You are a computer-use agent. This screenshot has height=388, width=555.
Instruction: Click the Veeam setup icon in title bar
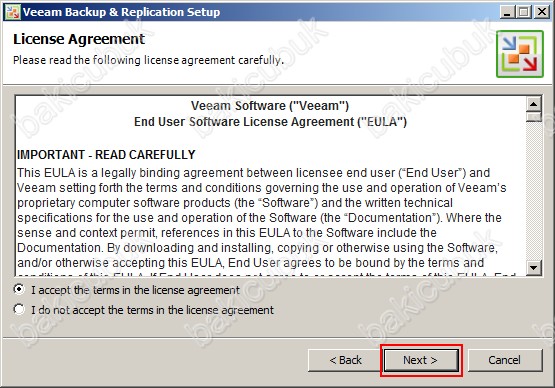pyautogui.click(x=12, y=12)
